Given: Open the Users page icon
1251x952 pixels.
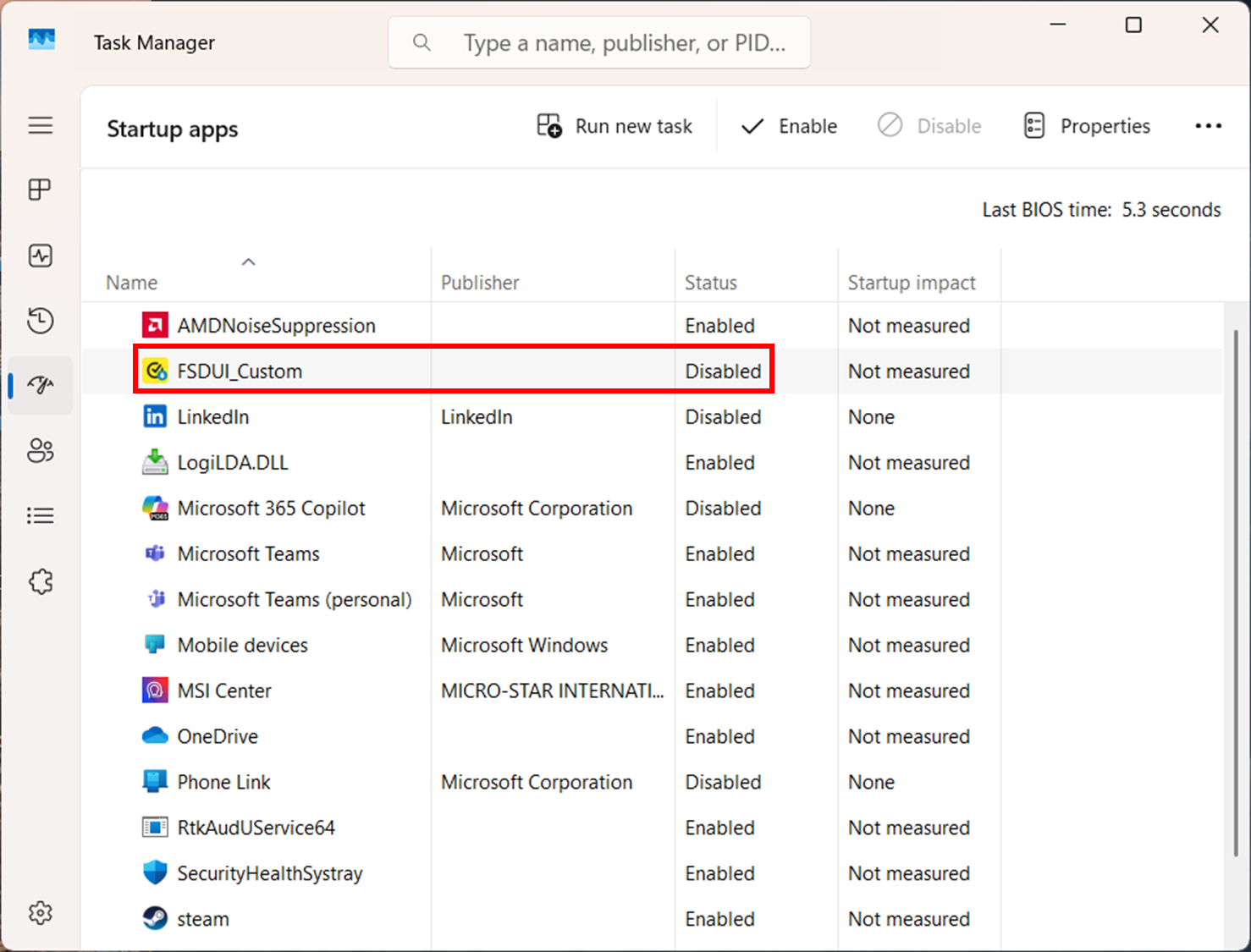Looking at the screenshot, I should [x=40, y=451].
